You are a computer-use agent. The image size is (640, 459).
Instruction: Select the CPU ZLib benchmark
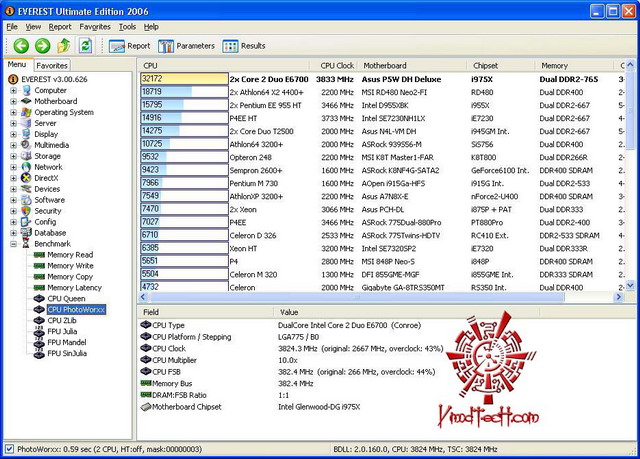click(x=56, y=321)
